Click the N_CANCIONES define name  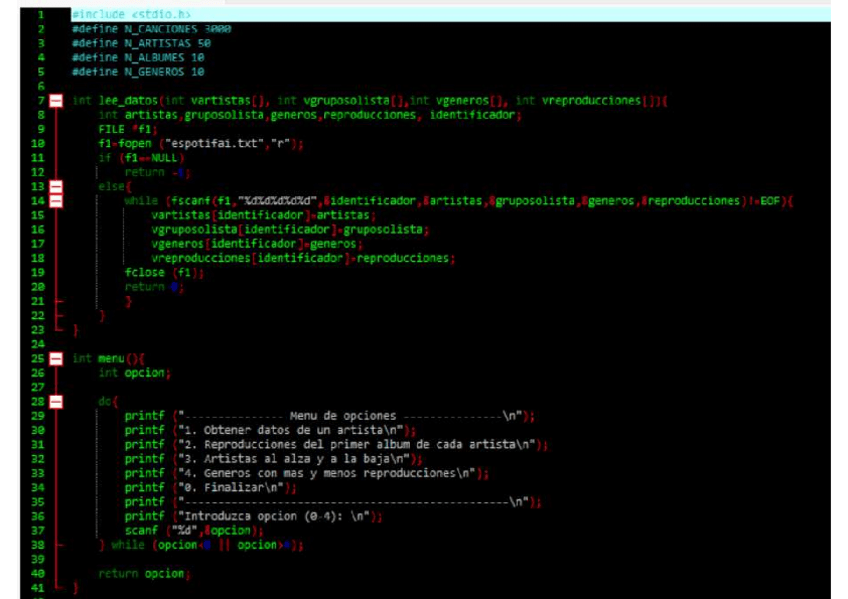[x=162, y=30]
